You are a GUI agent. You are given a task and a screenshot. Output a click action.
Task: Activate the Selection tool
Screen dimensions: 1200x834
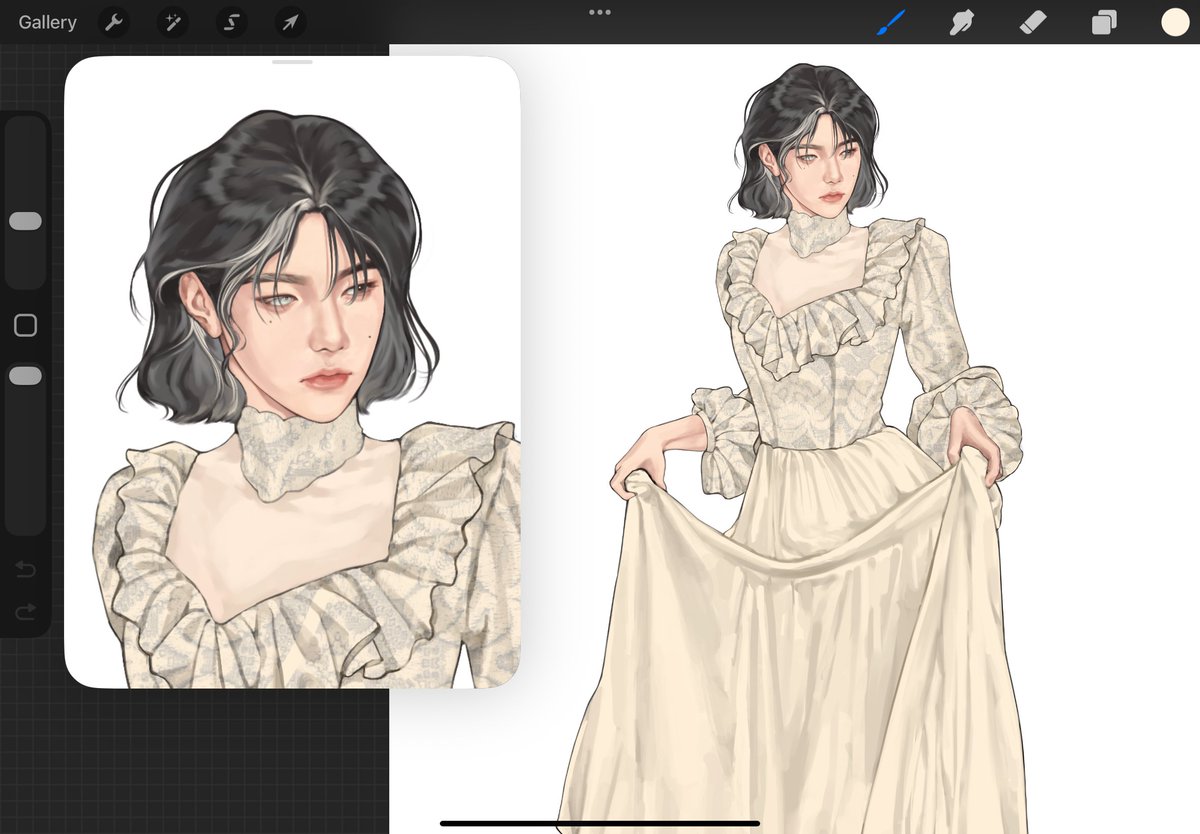(231, 22)
